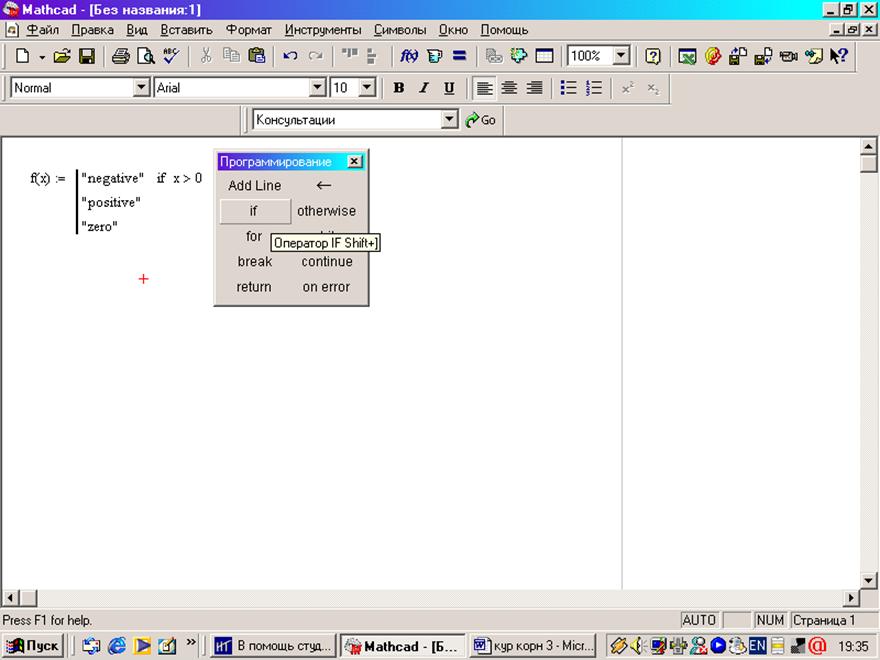Open file with the folder icon
This screenshot has width=880, height=660.
click(x=62, y=57)
